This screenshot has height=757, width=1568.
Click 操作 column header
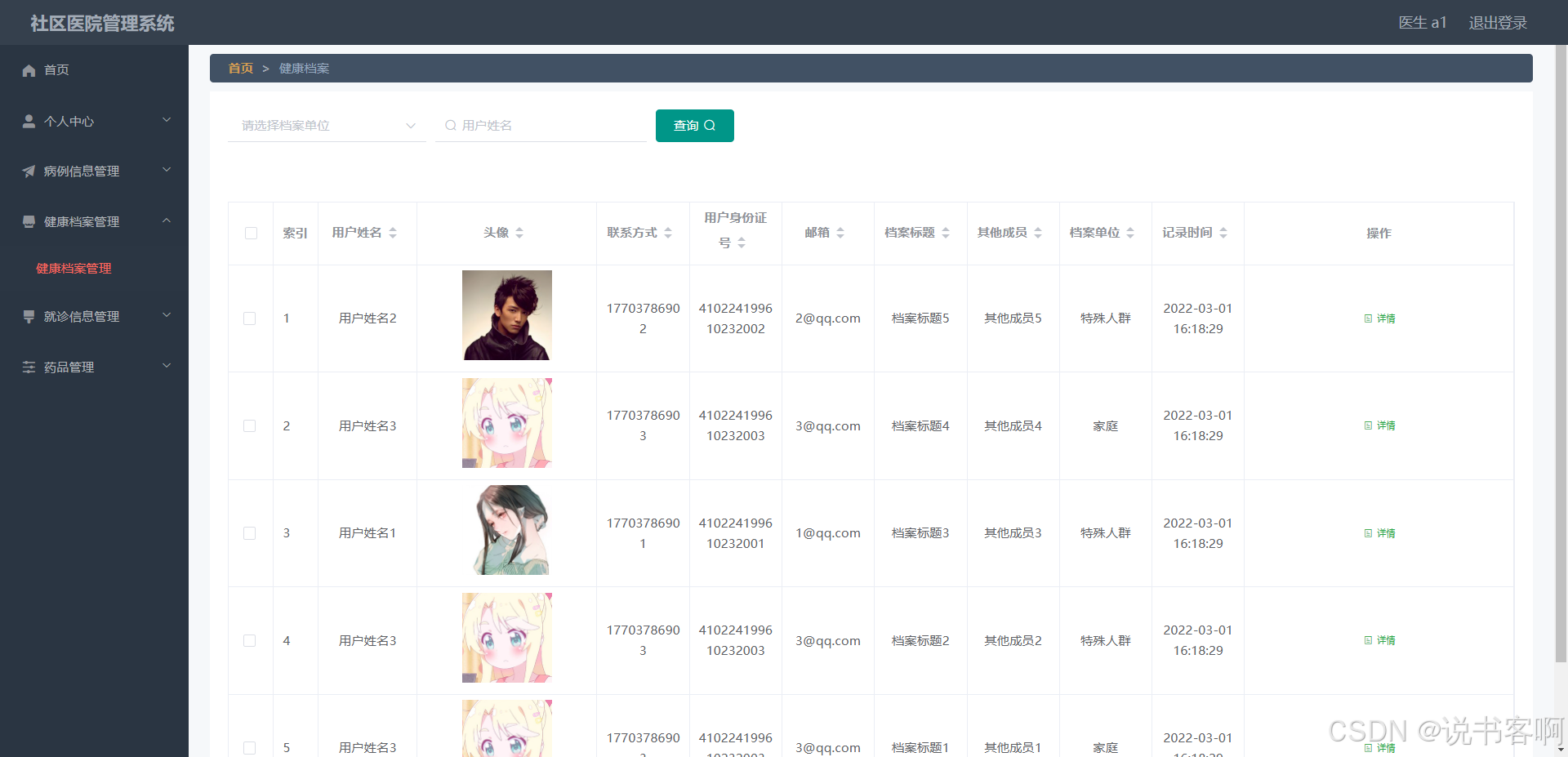(1379, 234)
